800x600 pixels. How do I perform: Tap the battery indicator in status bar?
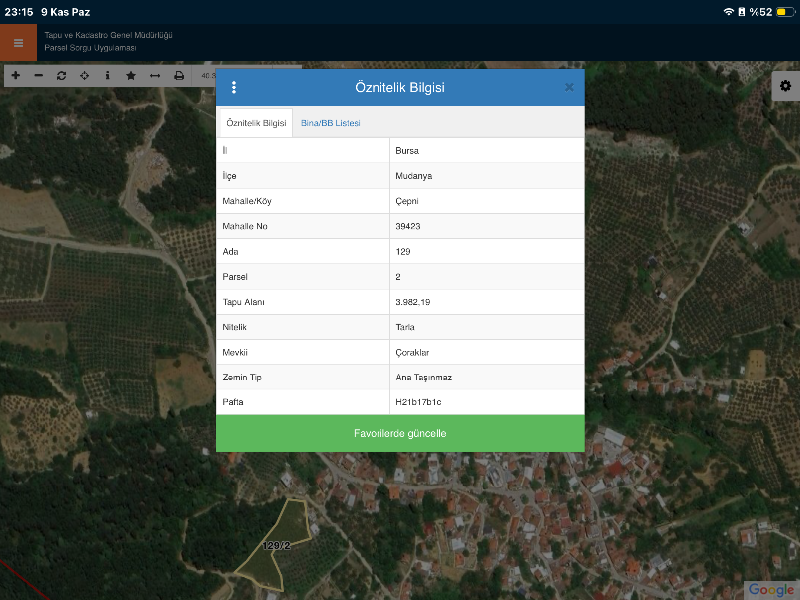coord(783,12)
